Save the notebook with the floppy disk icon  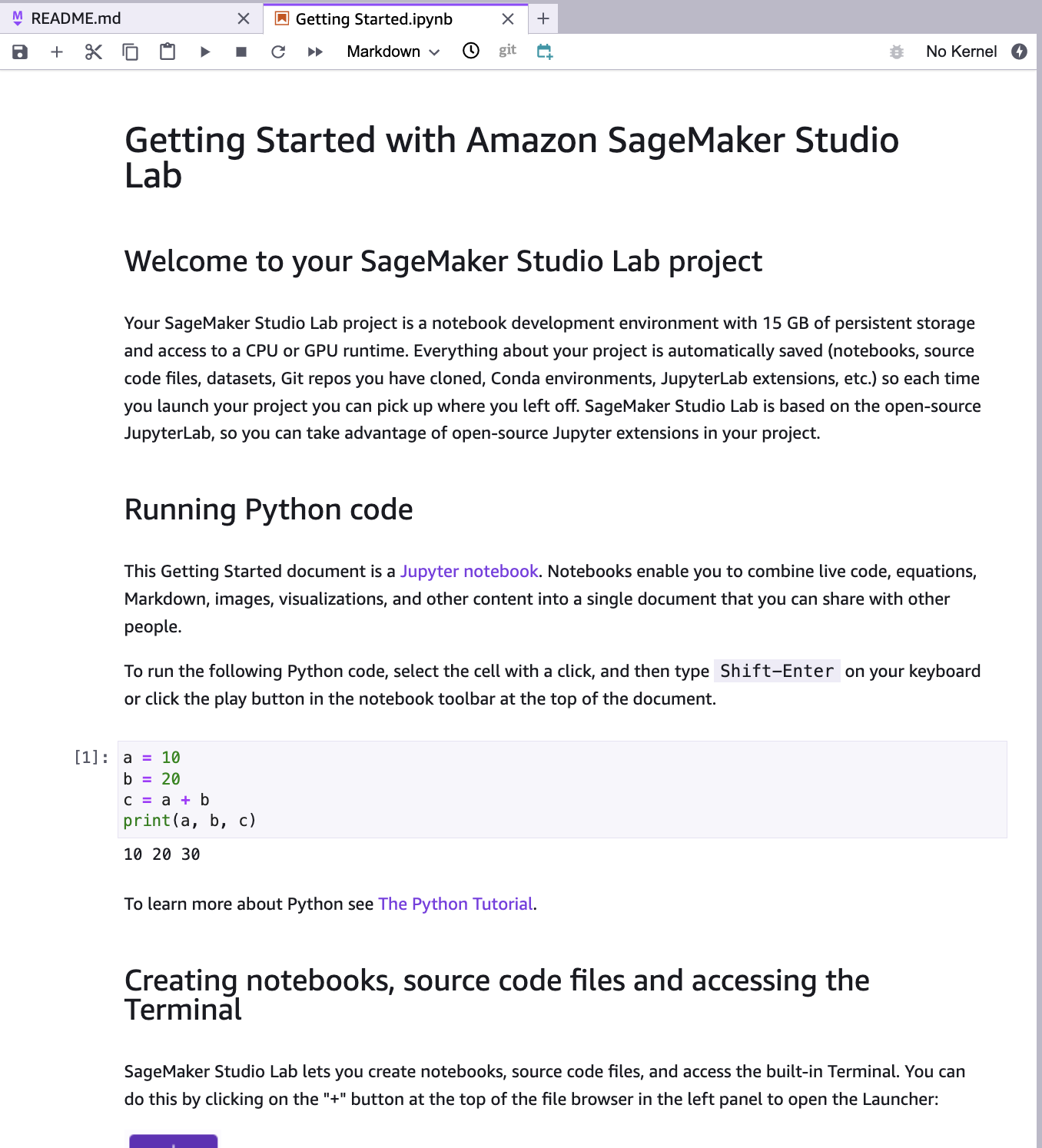20,51
